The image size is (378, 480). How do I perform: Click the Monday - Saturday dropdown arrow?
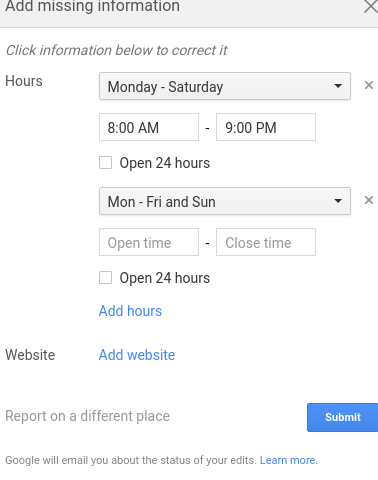point(338,86)
